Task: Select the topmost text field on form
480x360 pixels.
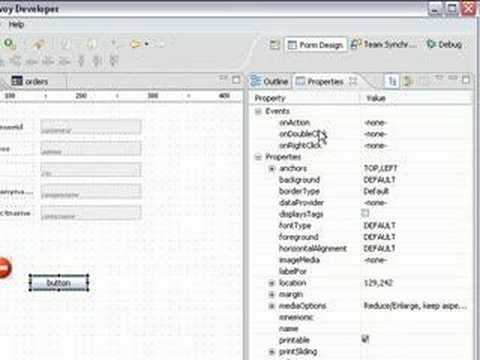Action: click(x=91, y=127)
